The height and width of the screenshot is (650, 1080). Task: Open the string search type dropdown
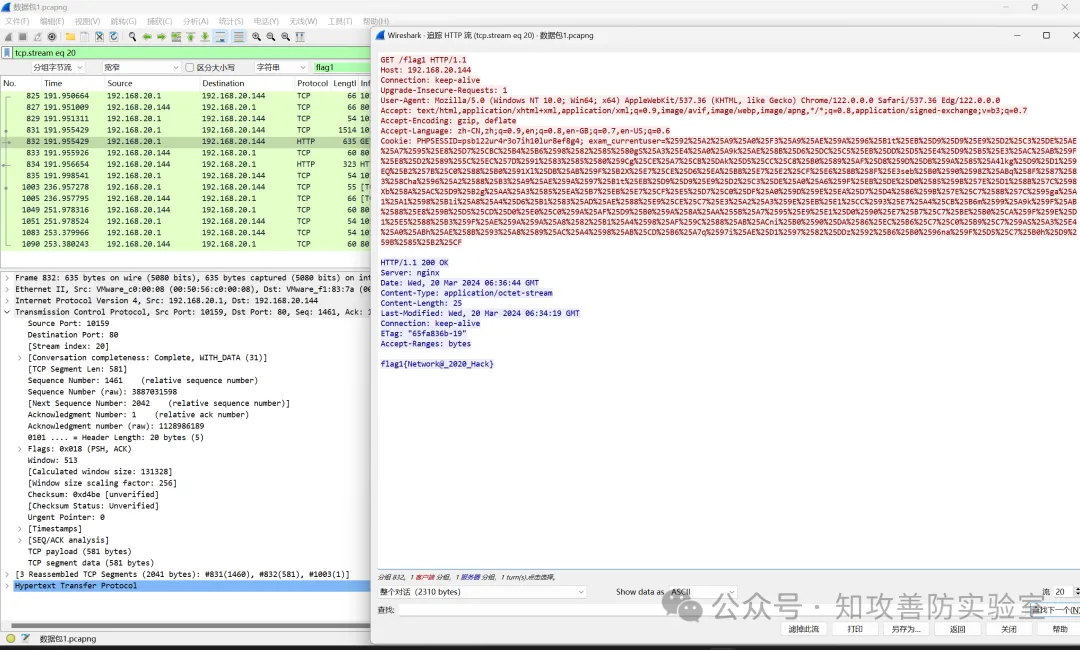281,67
